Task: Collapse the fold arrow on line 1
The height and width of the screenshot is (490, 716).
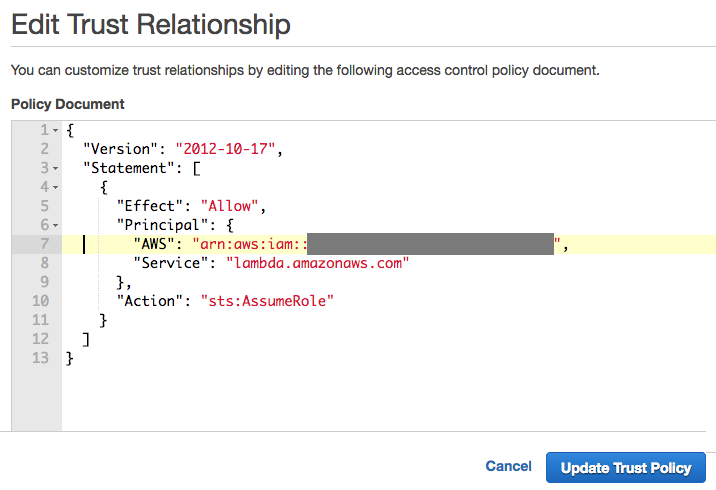Action: 55,131
